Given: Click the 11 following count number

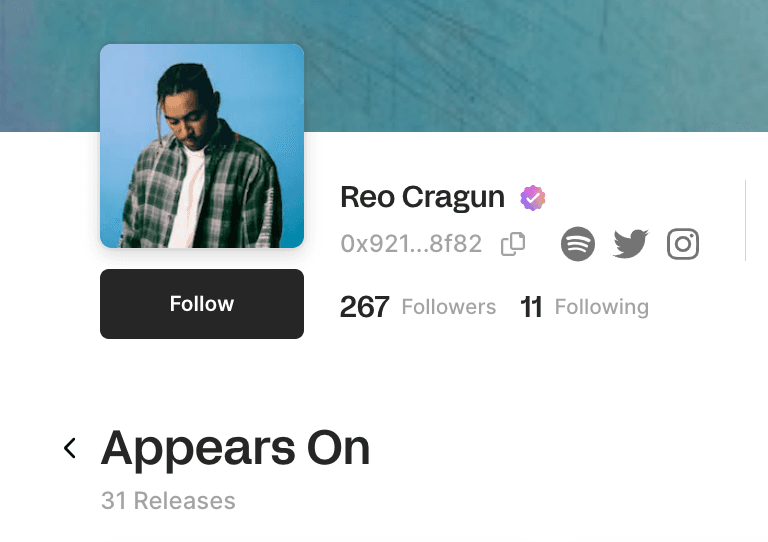Looking at the screenshot, I should click(531, 307).
